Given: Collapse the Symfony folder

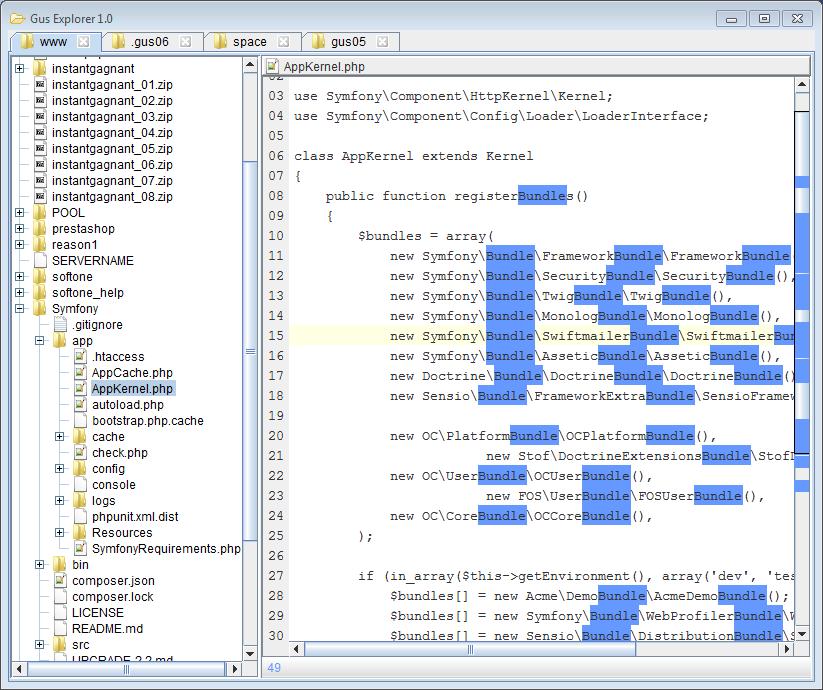Looking at the screenshot, I should coord(20,309).
